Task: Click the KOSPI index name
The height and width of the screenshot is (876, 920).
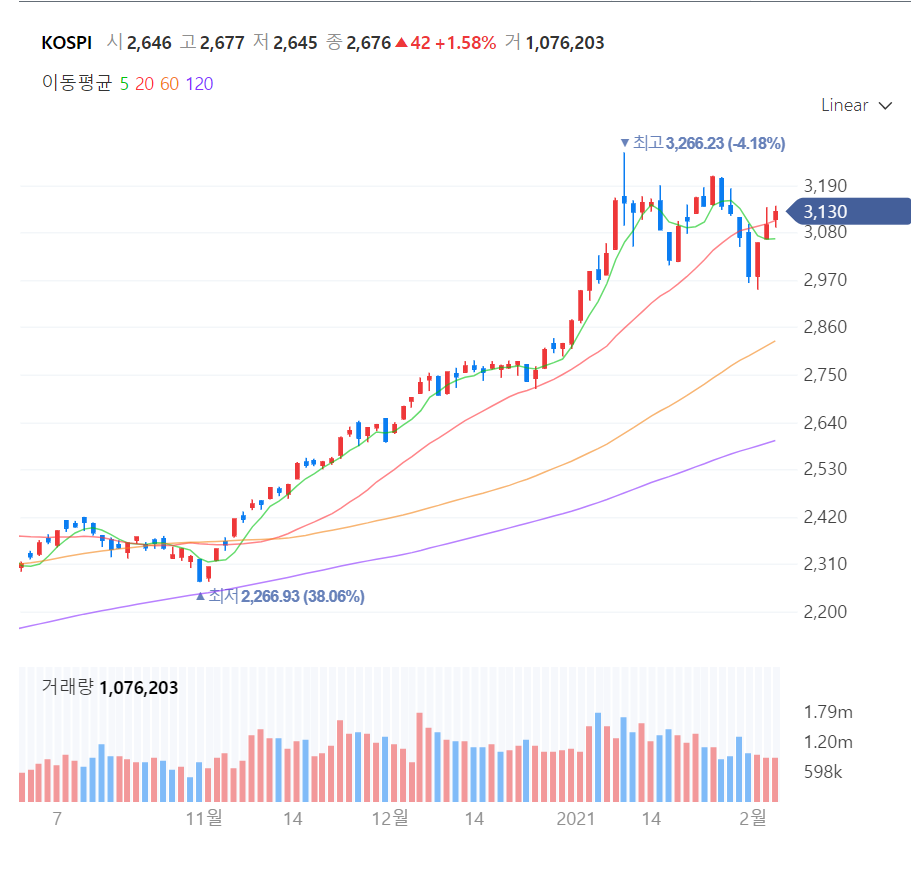Action: coord(66,43)
